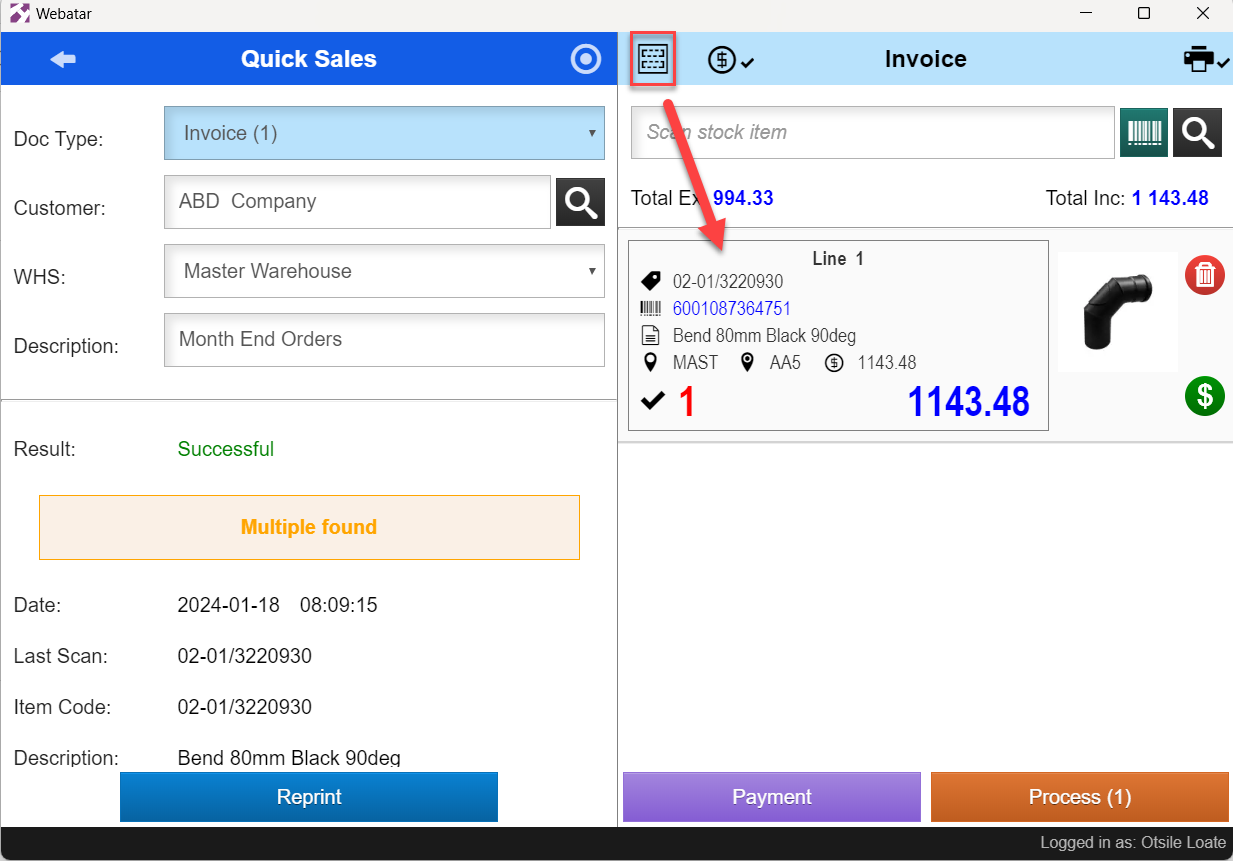Click the Line 1 heading

click(x=838, y=259)
